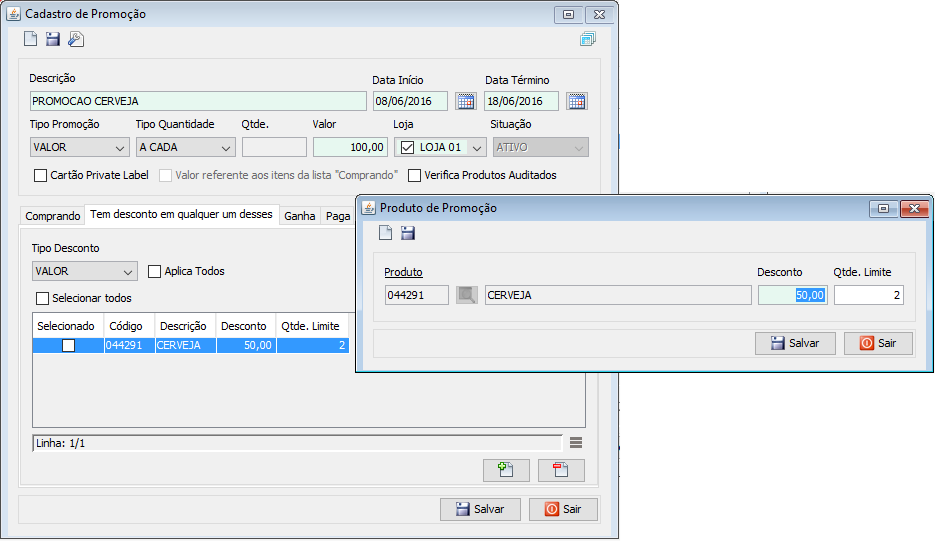The image size is (935, 541).
Task: Open the Data Início calendar picker
Action: (465, 101)
